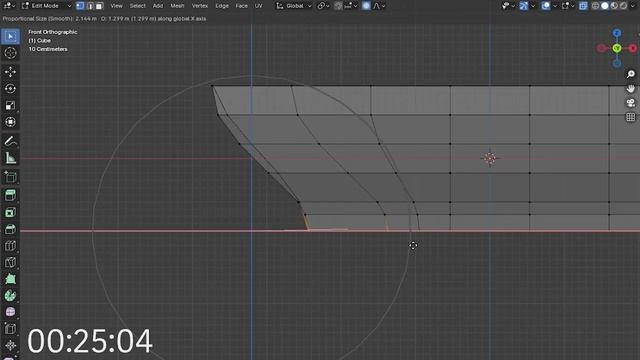640x360 pixels.
Task: Open the Select menu
Action: 138,6
